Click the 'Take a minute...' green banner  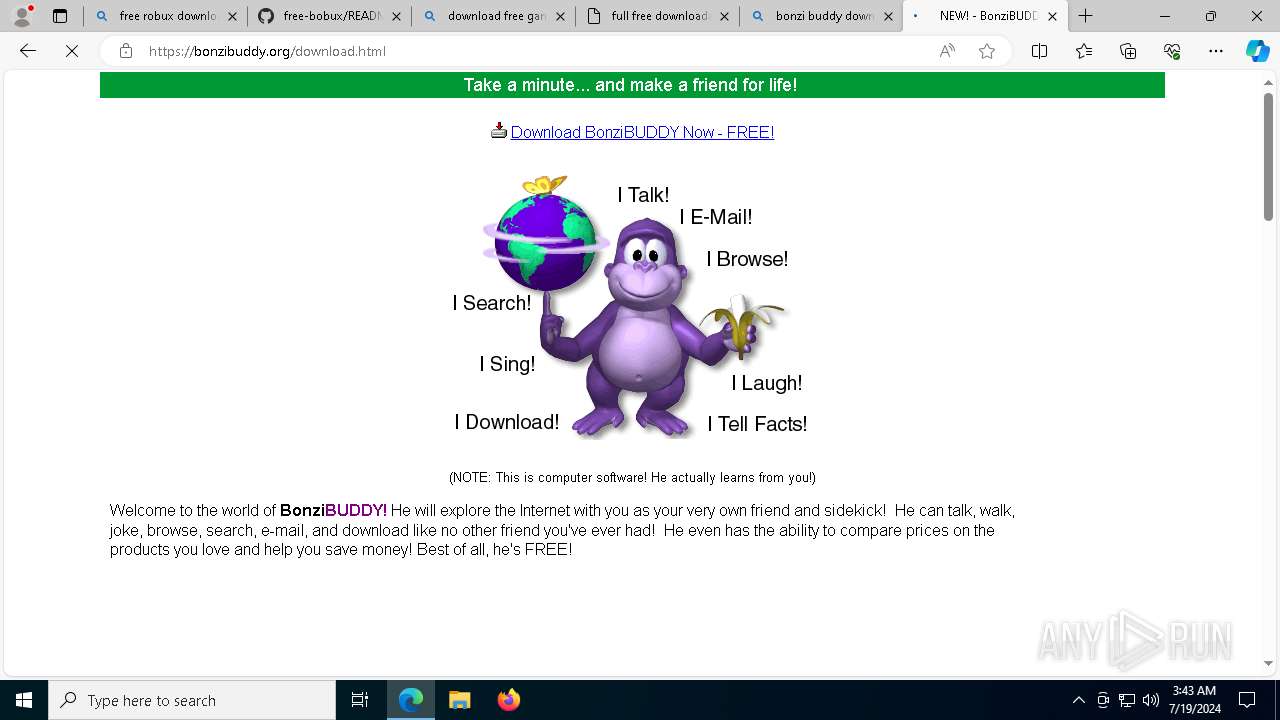632,85
